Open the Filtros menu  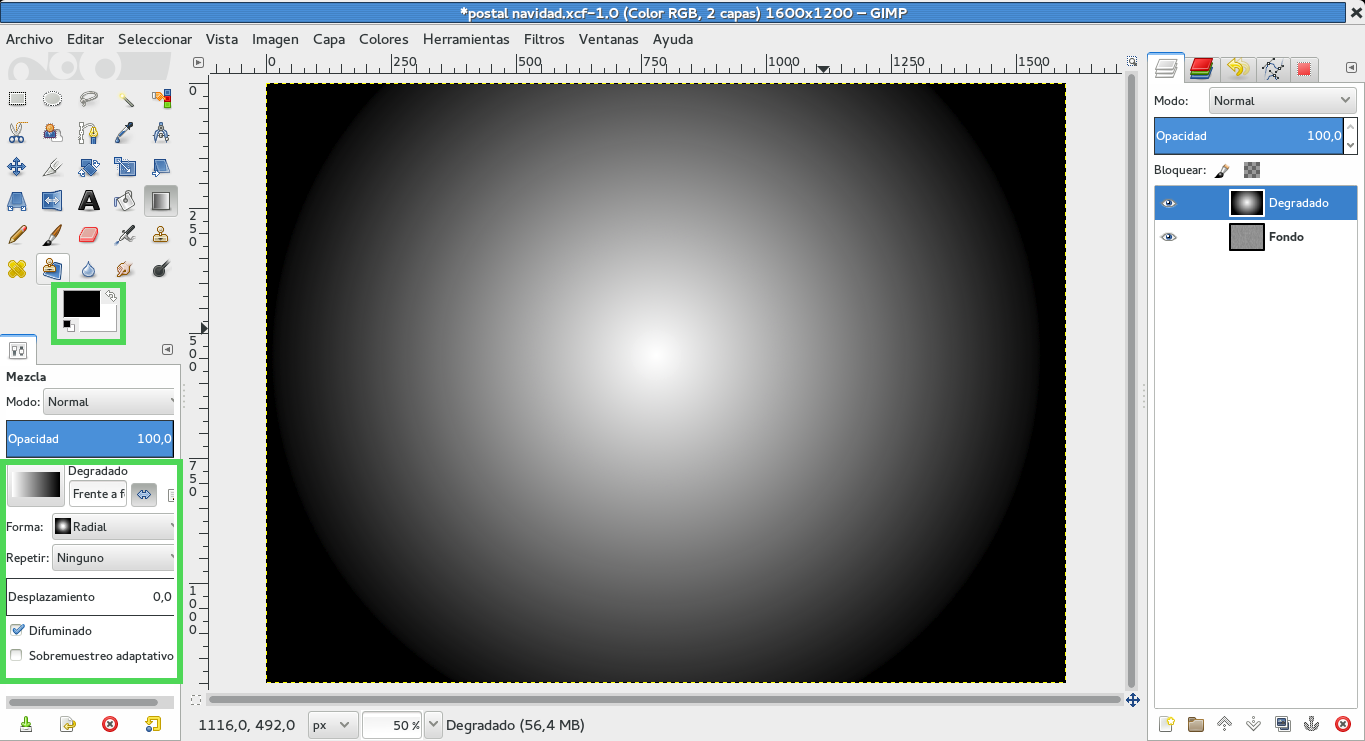544,39
